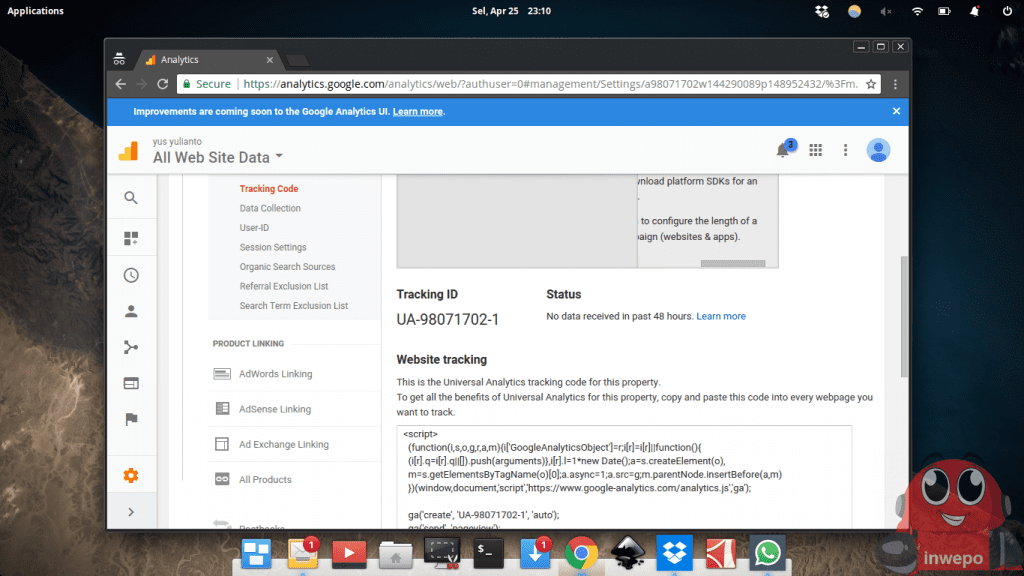Expand the sidebar with the chevron arrow
This screenshot has width=1024, height=576.
[131, 512]
